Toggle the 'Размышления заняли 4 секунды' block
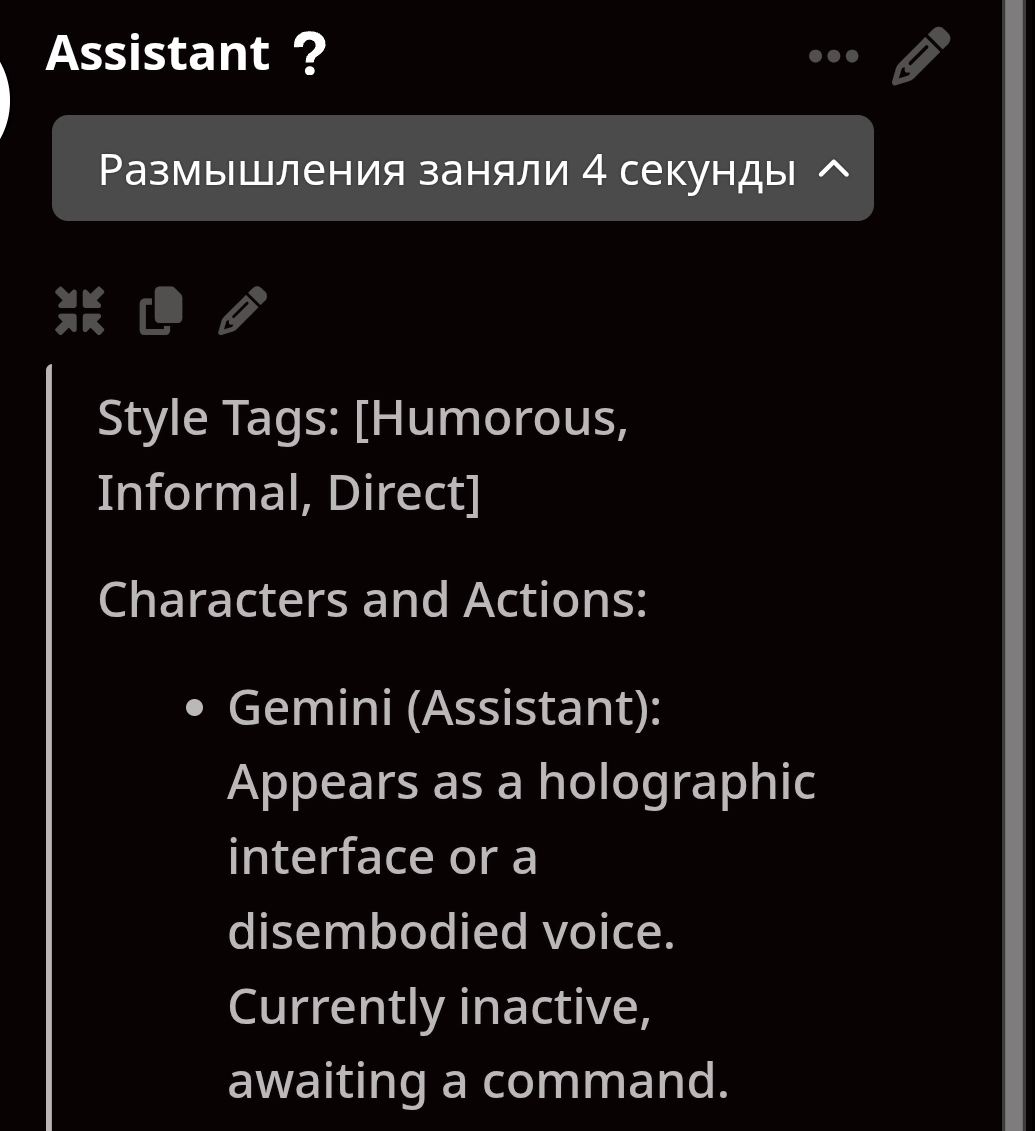The image size is (1035, 1131). click(x=446, y=170)
